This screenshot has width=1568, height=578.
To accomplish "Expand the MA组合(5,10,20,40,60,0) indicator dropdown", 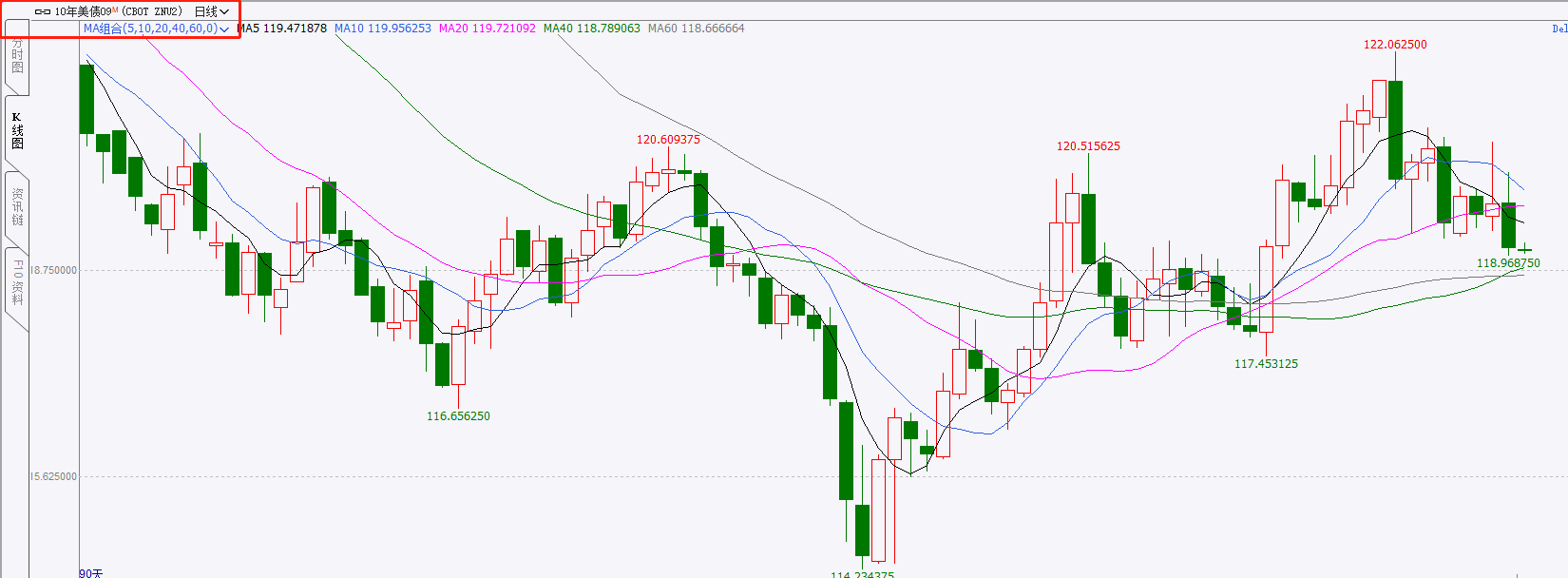I will tap(156, 29).
